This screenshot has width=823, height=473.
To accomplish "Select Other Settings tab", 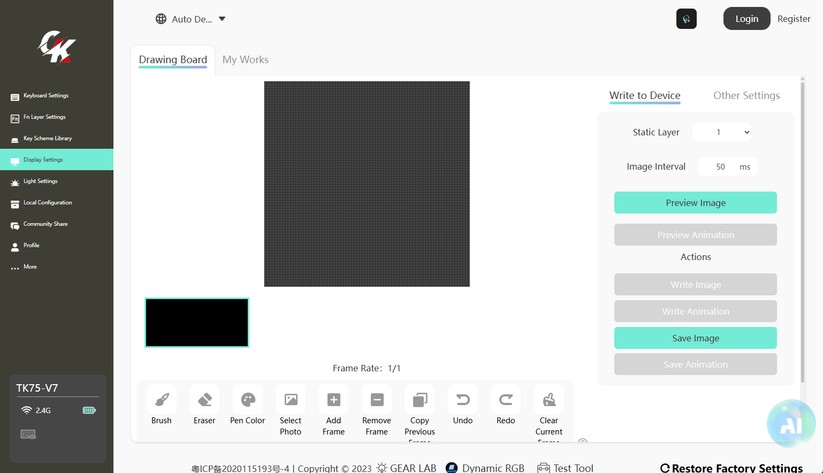I will pos(746,96).
